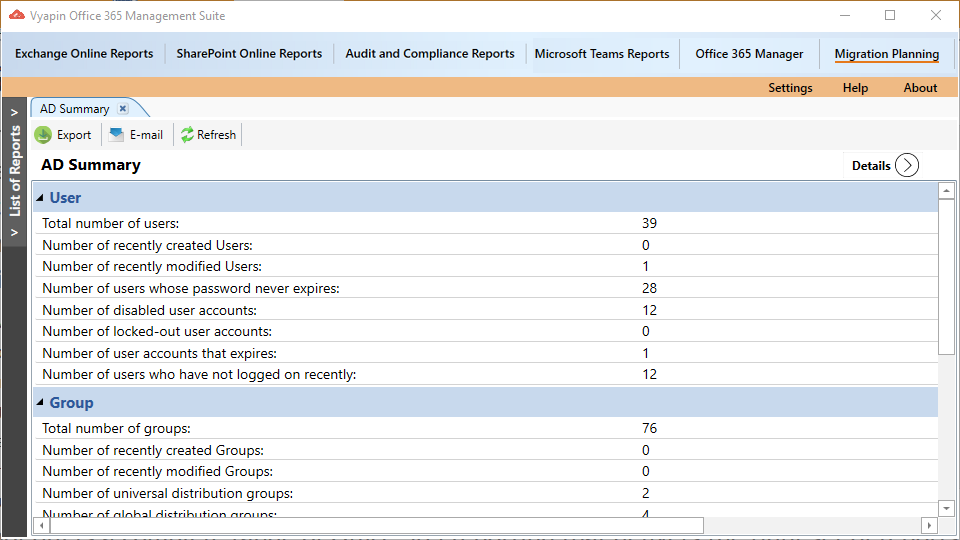Open the Settings link

790,88
